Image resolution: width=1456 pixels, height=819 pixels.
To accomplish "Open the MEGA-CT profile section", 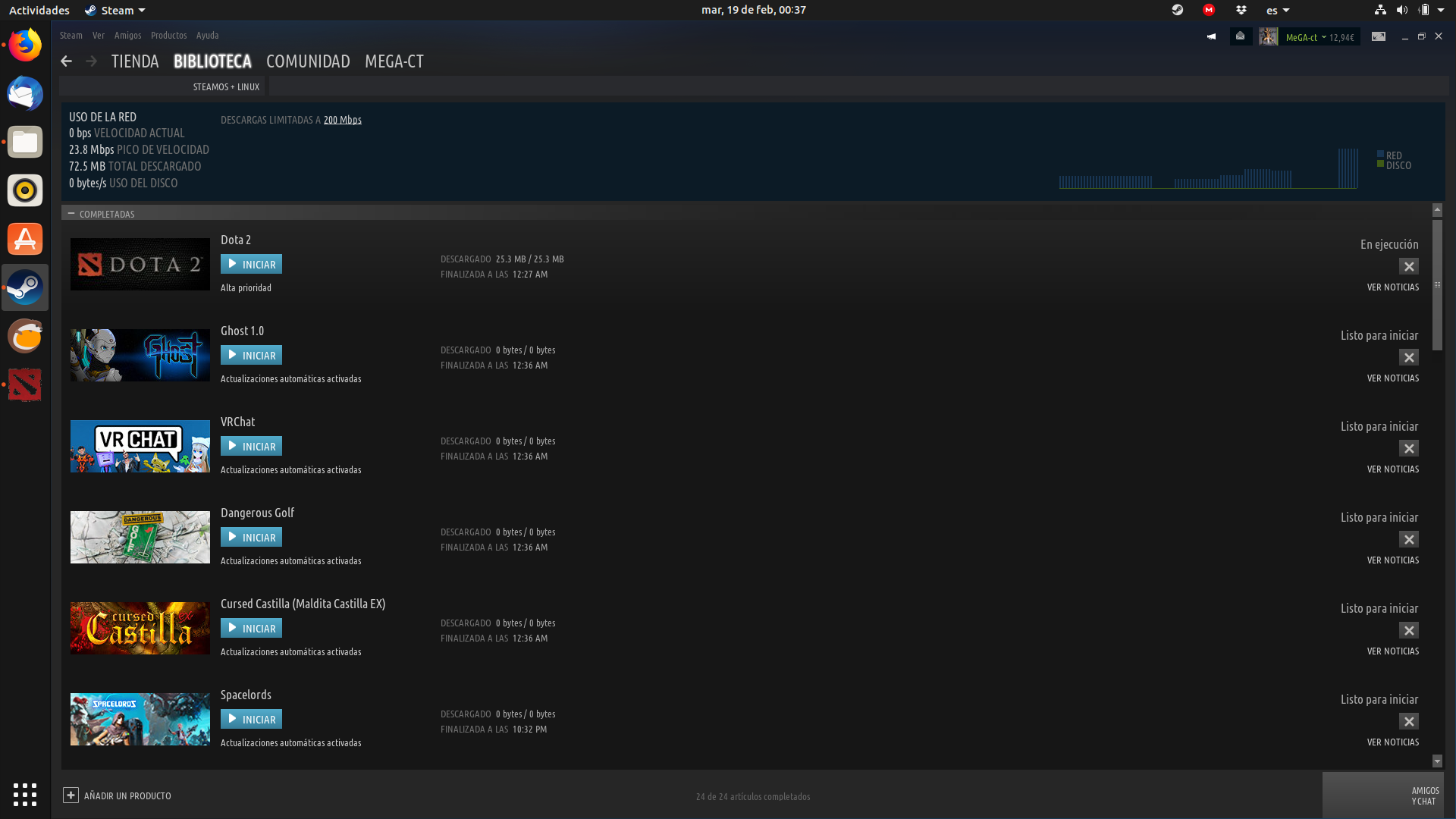I will [x=394, y=61].
